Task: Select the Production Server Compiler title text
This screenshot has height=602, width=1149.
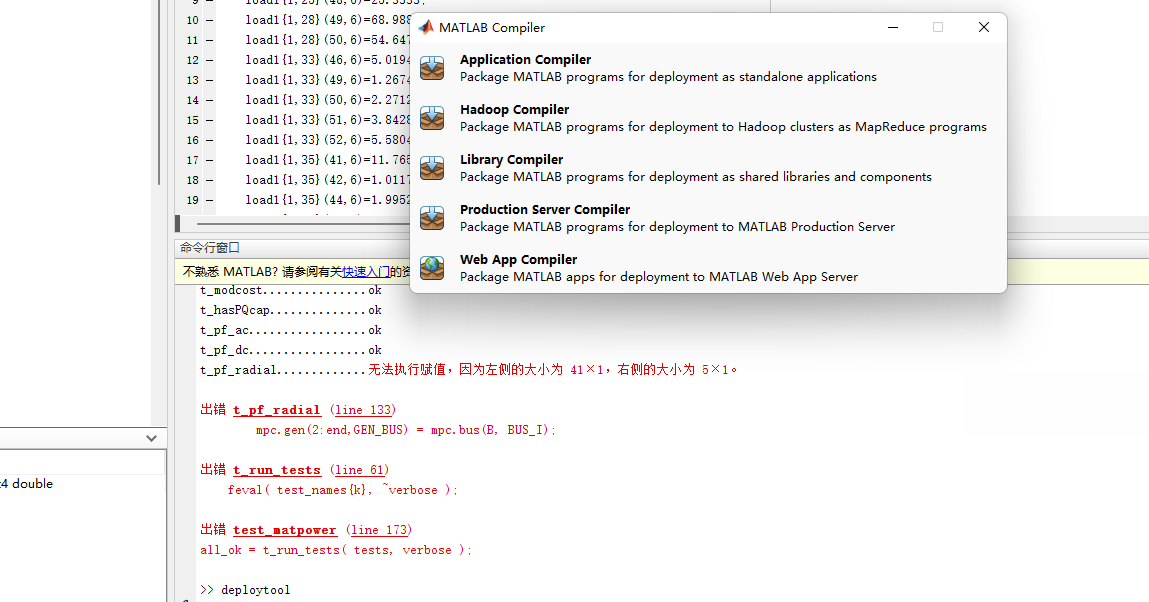Action: [x=545, y=209]
